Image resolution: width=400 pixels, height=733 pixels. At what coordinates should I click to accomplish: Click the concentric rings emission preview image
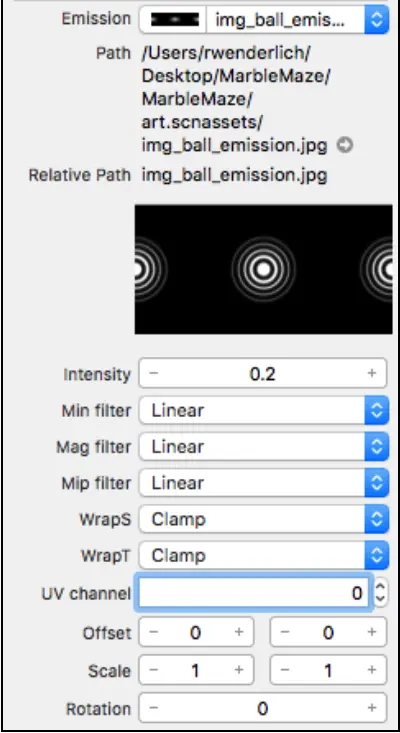tap(264, 269)
